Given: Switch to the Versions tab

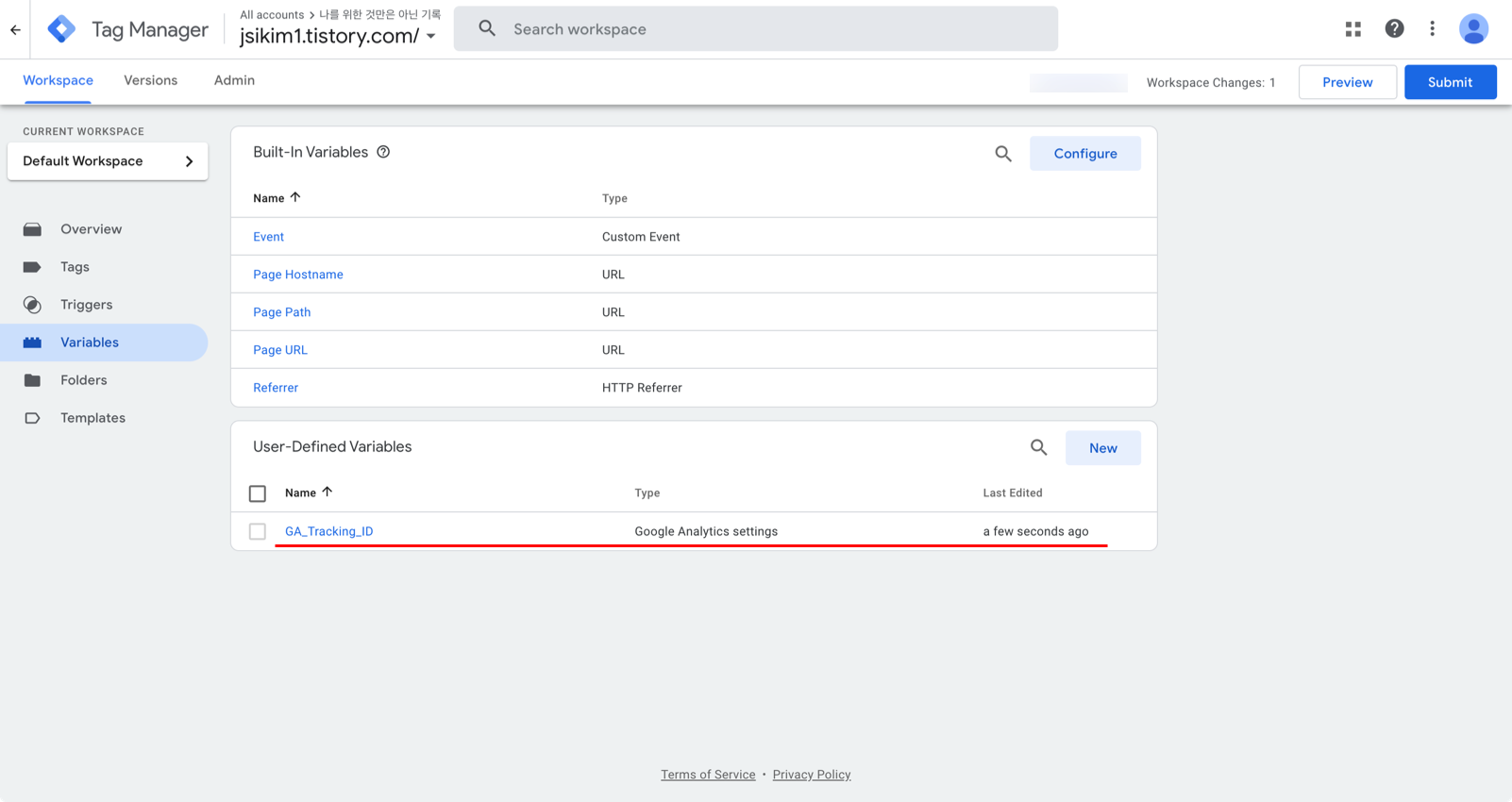Looking at the screenshot, I should (151, 81).
